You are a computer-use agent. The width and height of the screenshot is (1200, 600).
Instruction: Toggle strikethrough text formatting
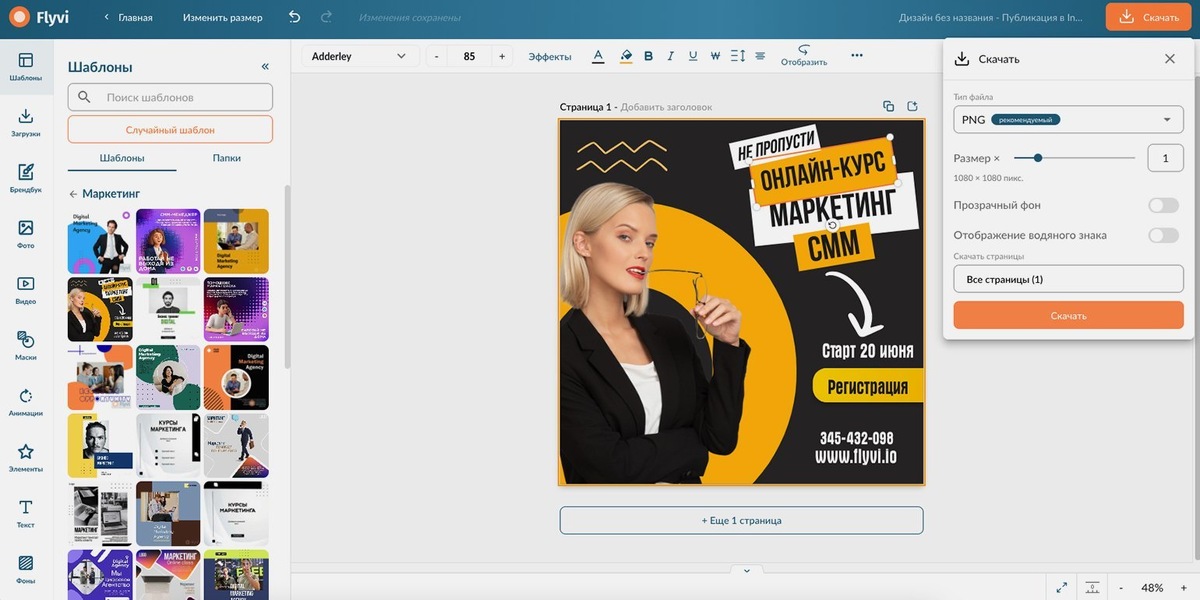coord(715,56)
